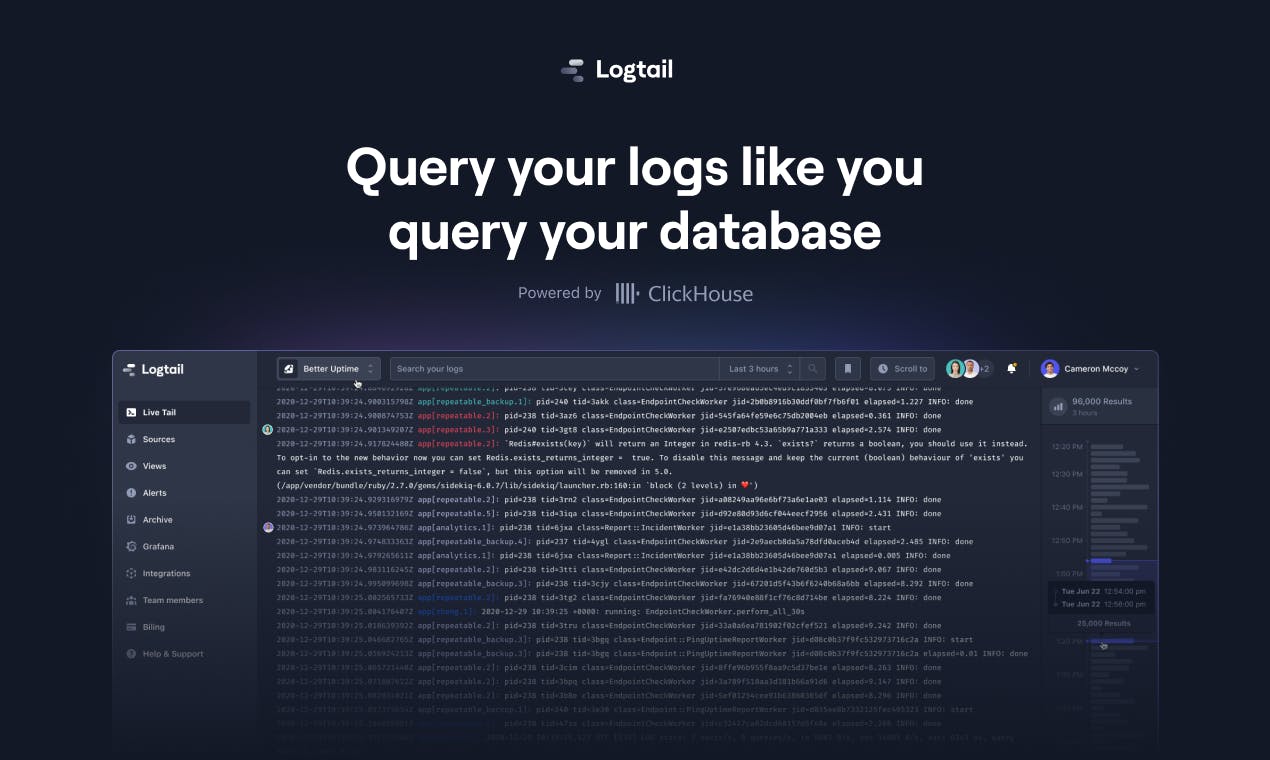Click the Grafana logo icon
1270x760 pixels.
click(132, 547)
